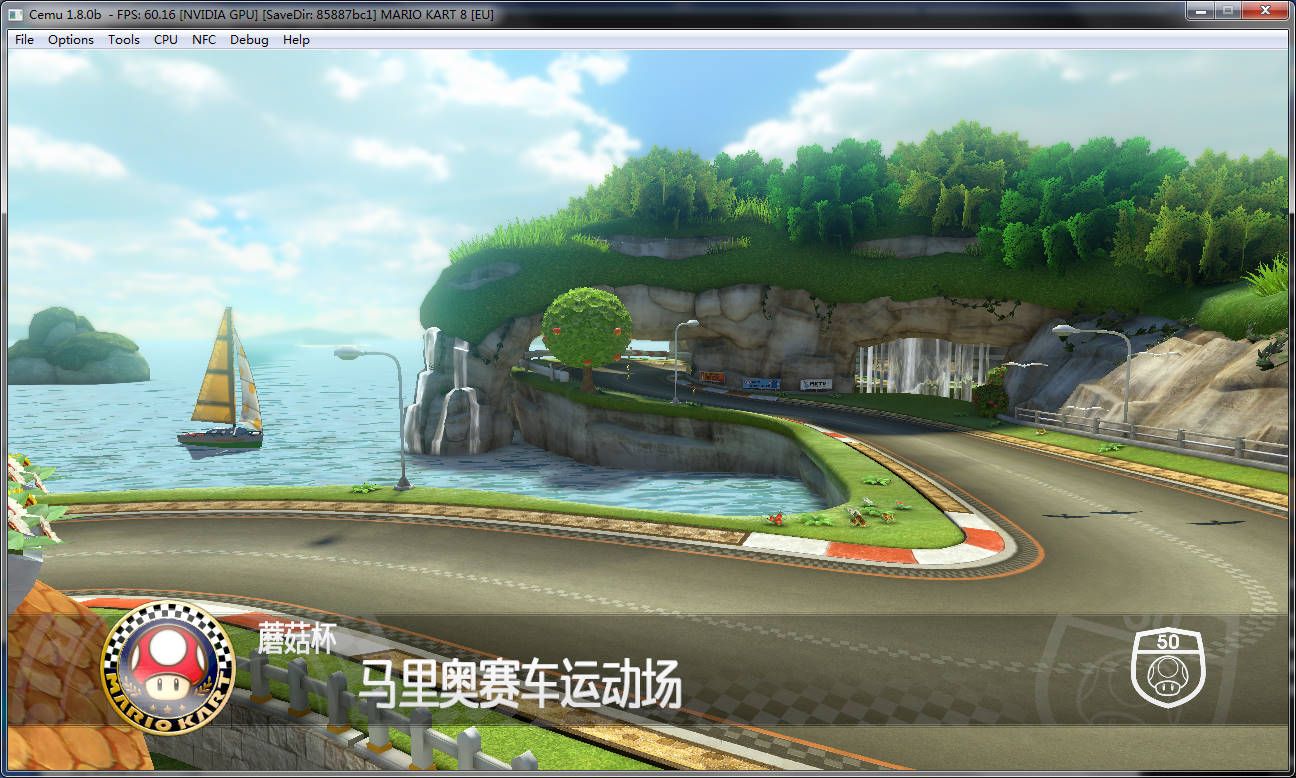Close the Cemu emulator window

tap(1264, 10)
